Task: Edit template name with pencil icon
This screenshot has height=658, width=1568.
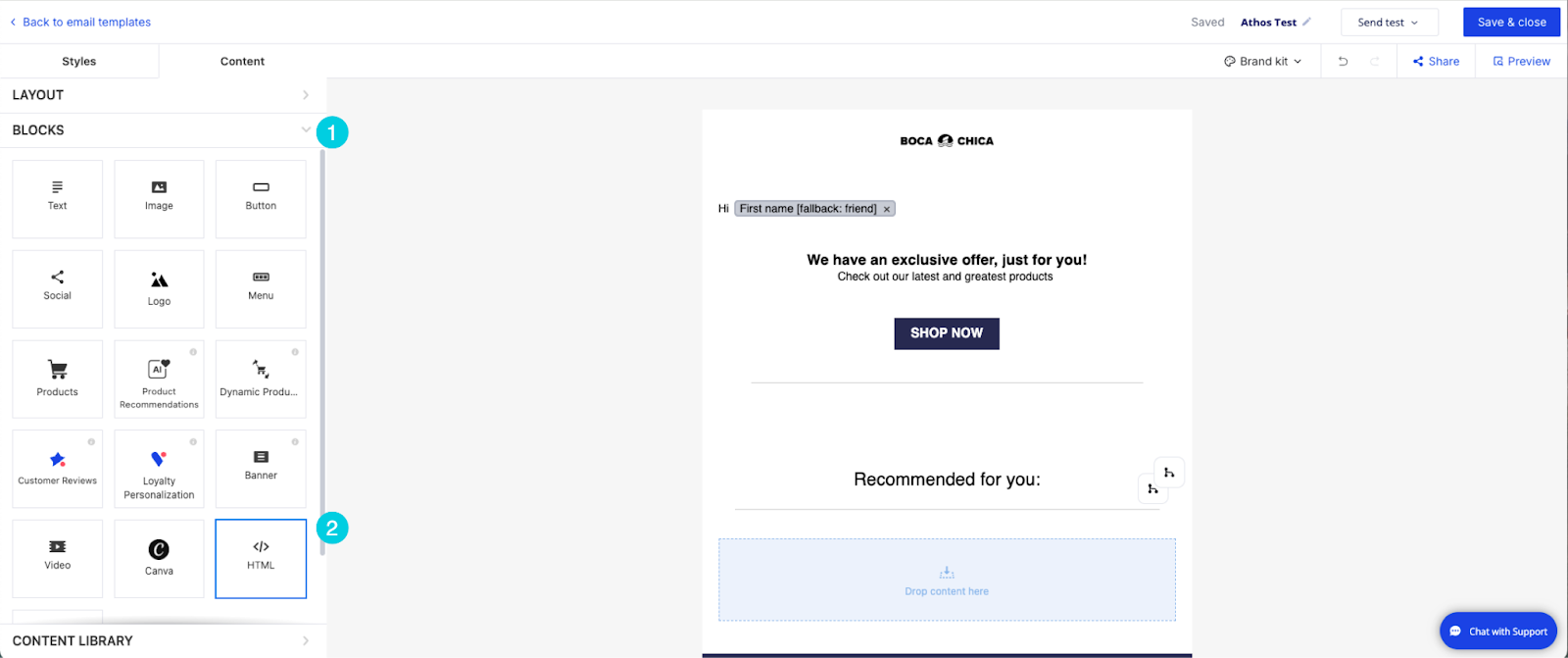Action: 1306,22
